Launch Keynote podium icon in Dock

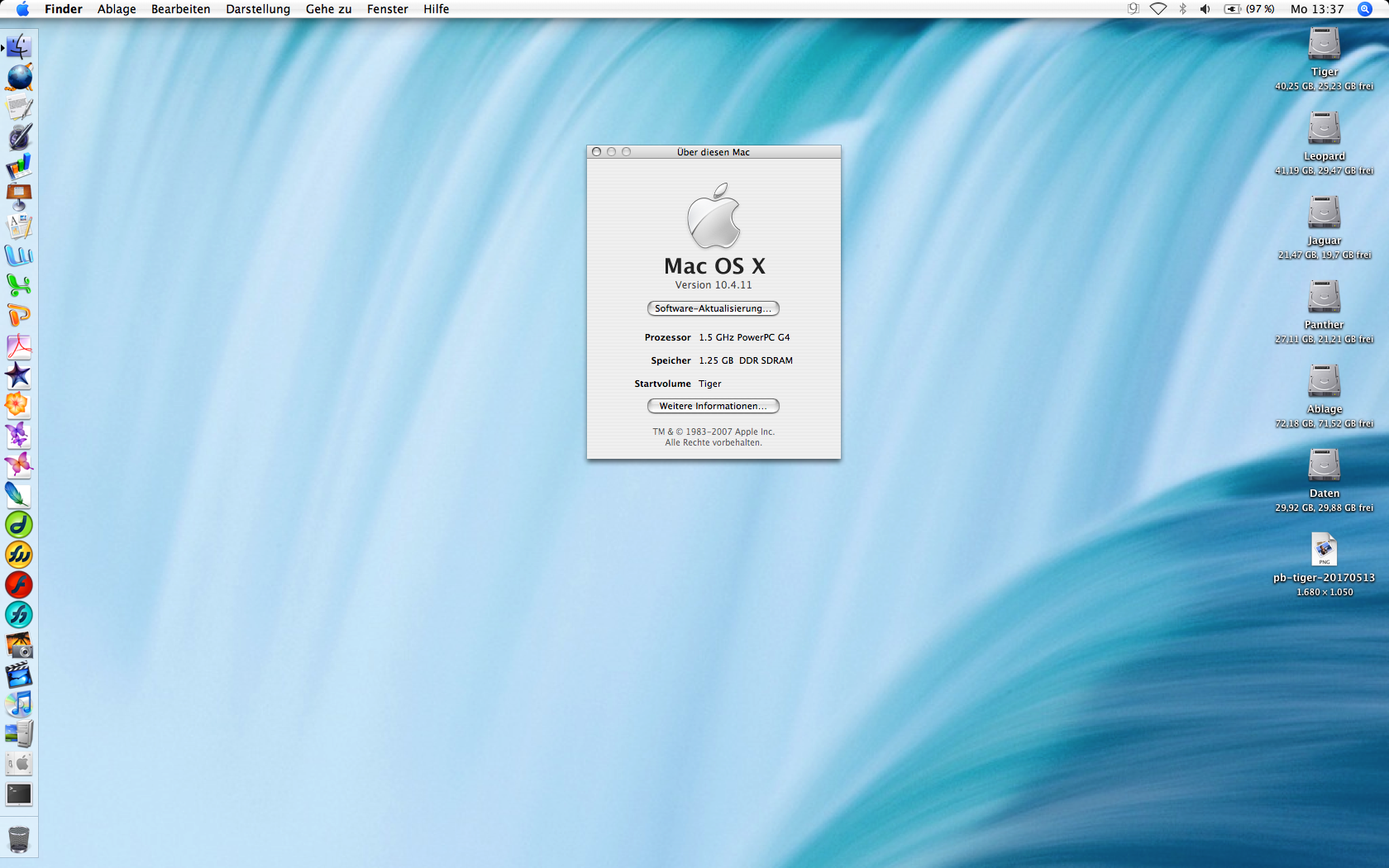pyautogui.click(x=19, y=196)
